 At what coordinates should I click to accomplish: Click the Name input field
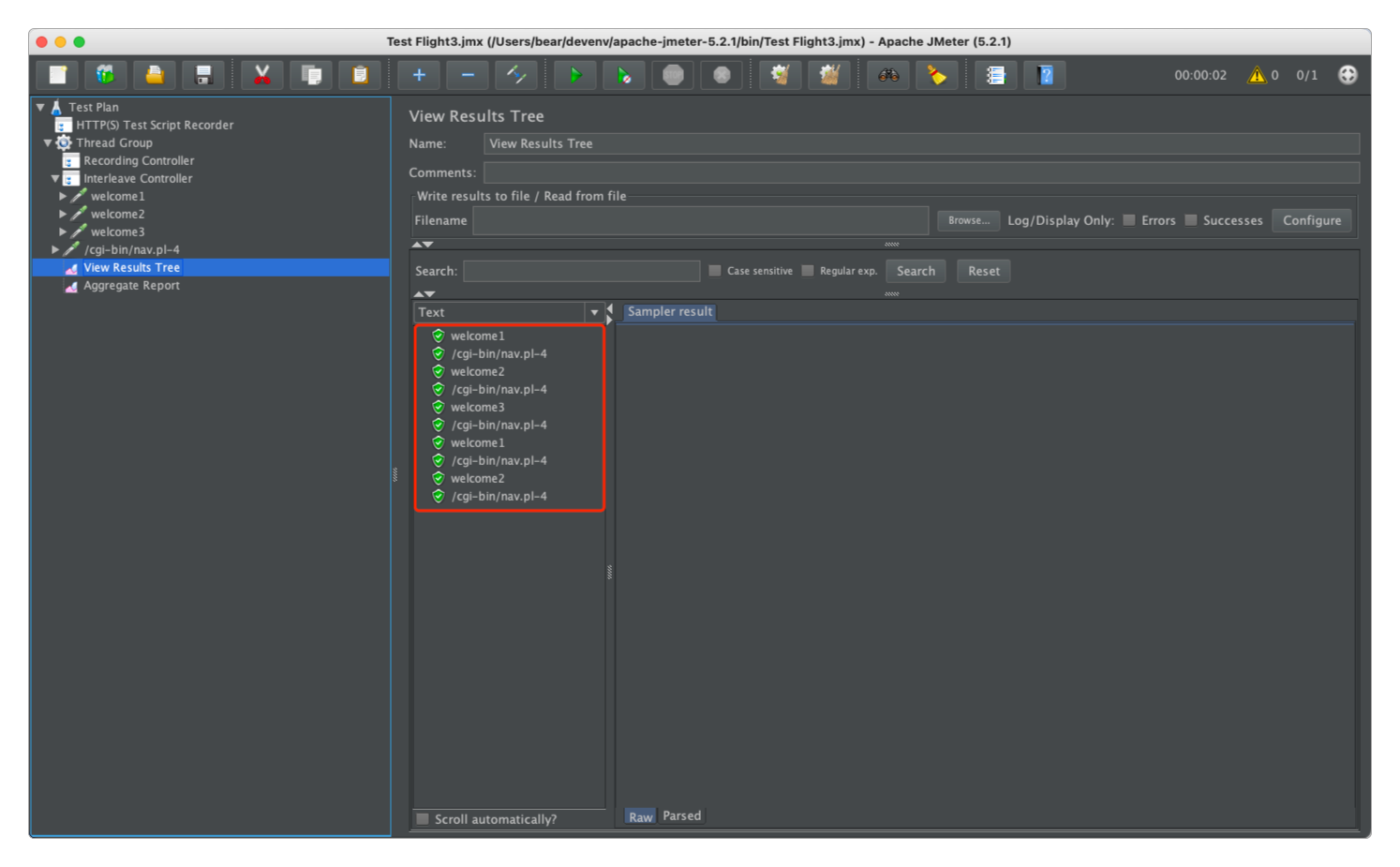[921, 143]
